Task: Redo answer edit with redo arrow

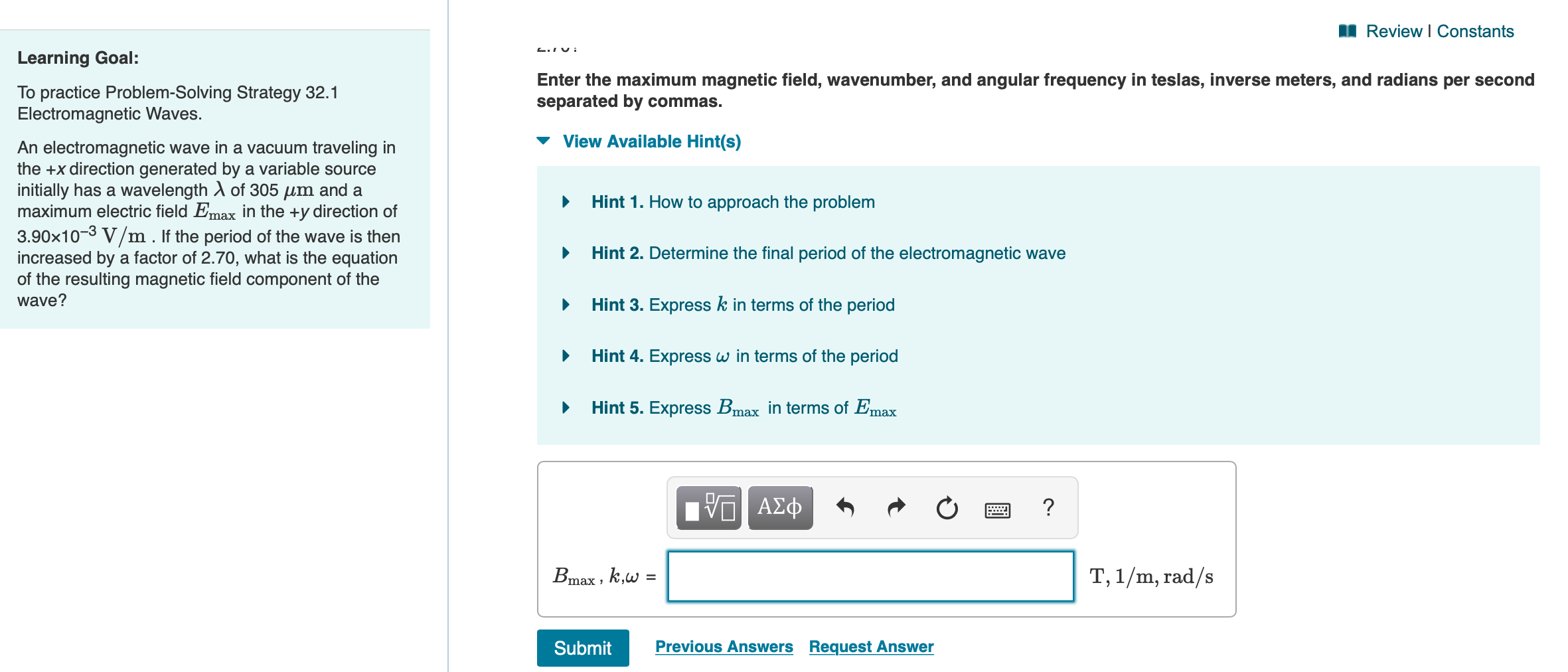Action: (x=896, y=507)
